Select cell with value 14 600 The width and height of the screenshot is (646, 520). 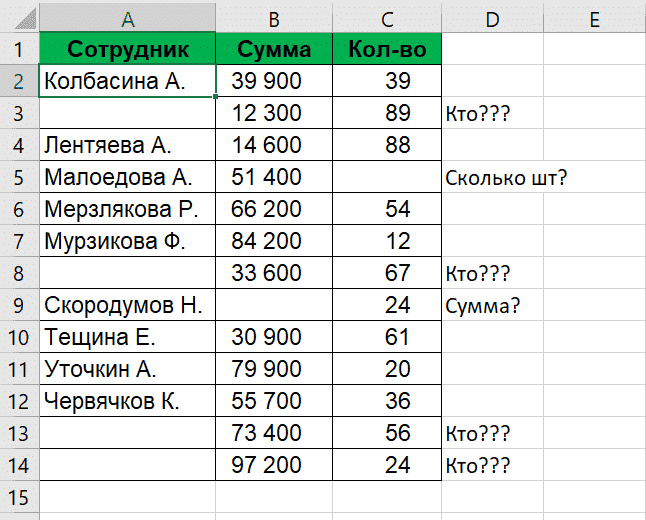coord(274,145)
